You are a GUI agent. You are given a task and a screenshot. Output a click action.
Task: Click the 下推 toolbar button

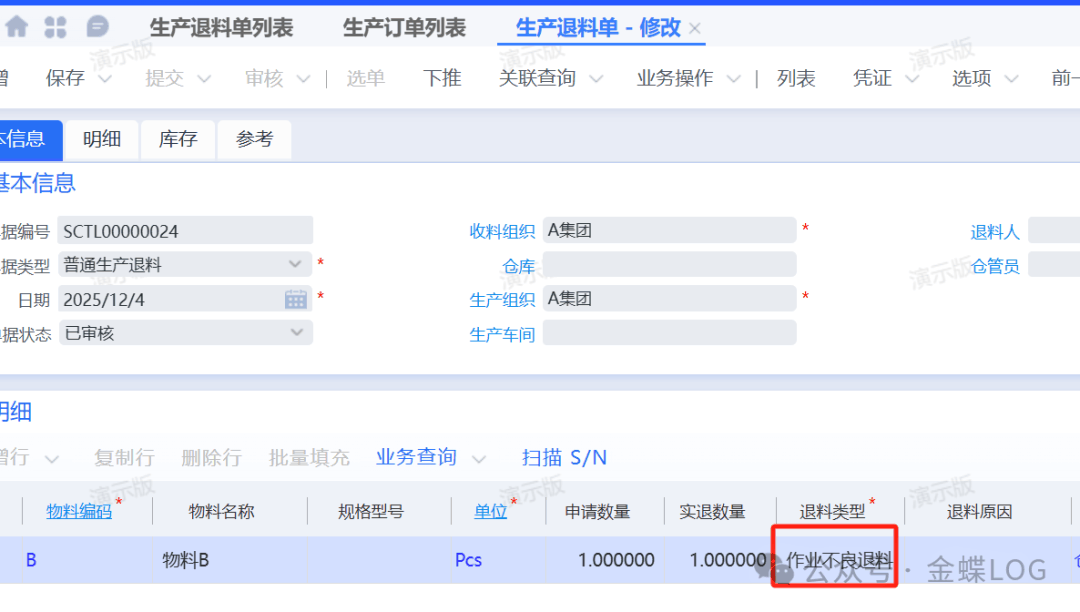(442, 78)
